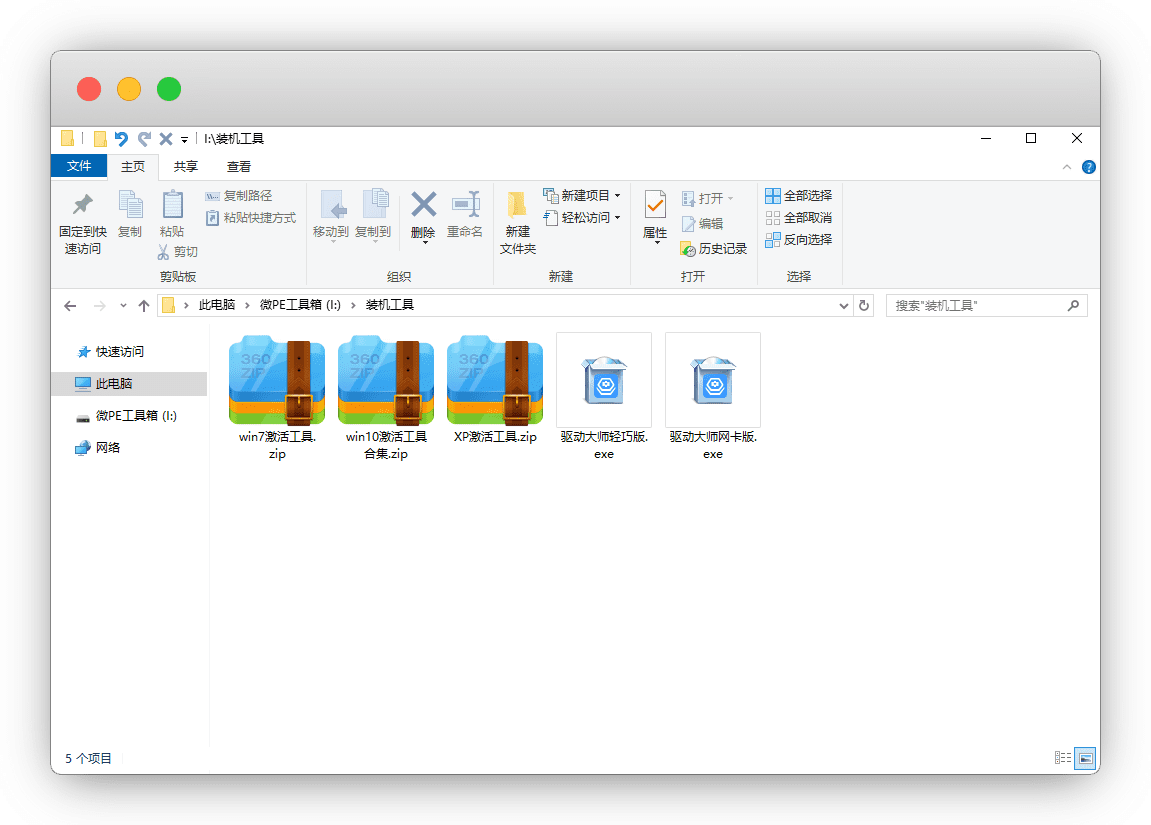
Task: Click the History (历史记录) icon
Action: [688, 249]
